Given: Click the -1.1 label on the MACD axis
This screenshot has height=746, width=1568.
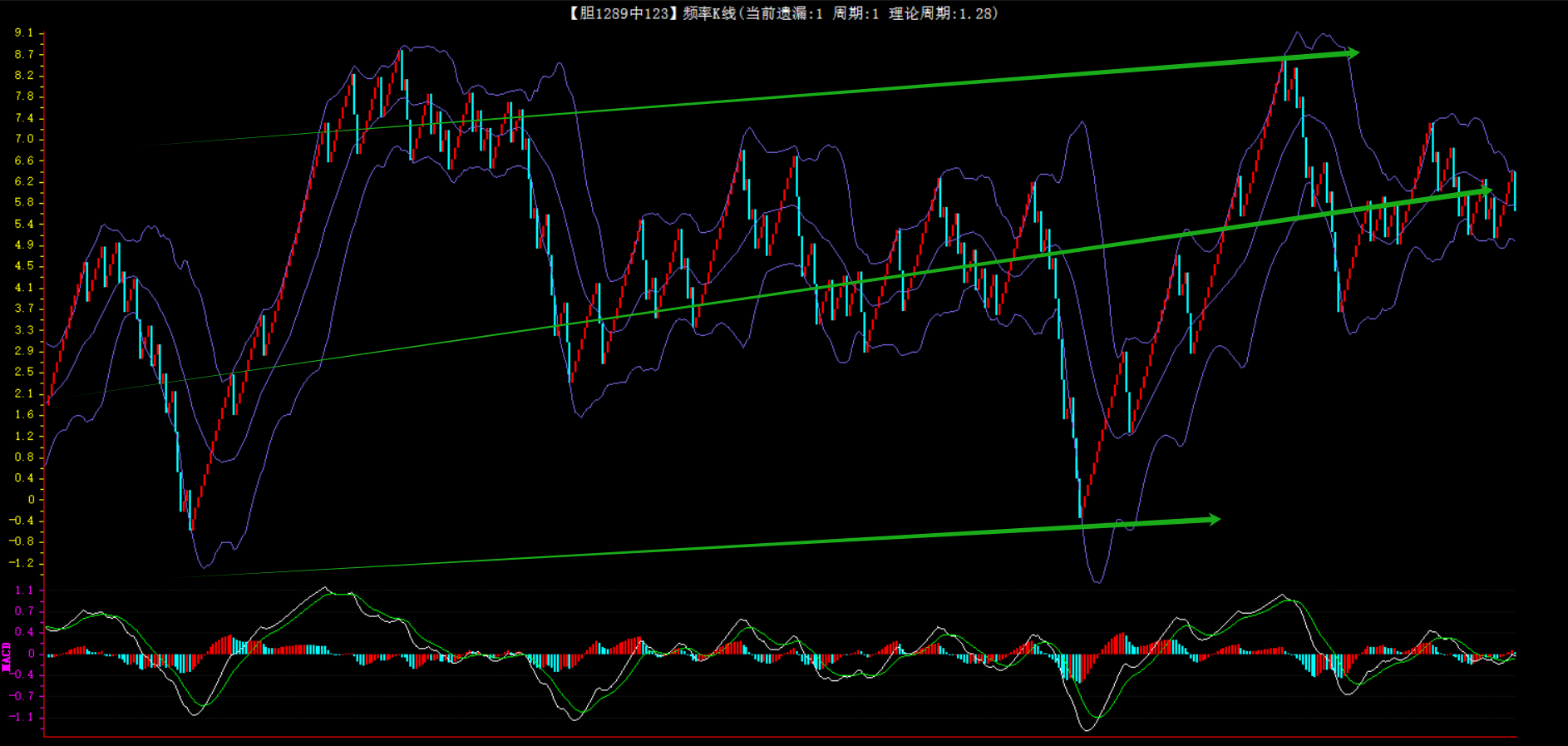Looking at the screenshot, I should [x=22, y=717].
